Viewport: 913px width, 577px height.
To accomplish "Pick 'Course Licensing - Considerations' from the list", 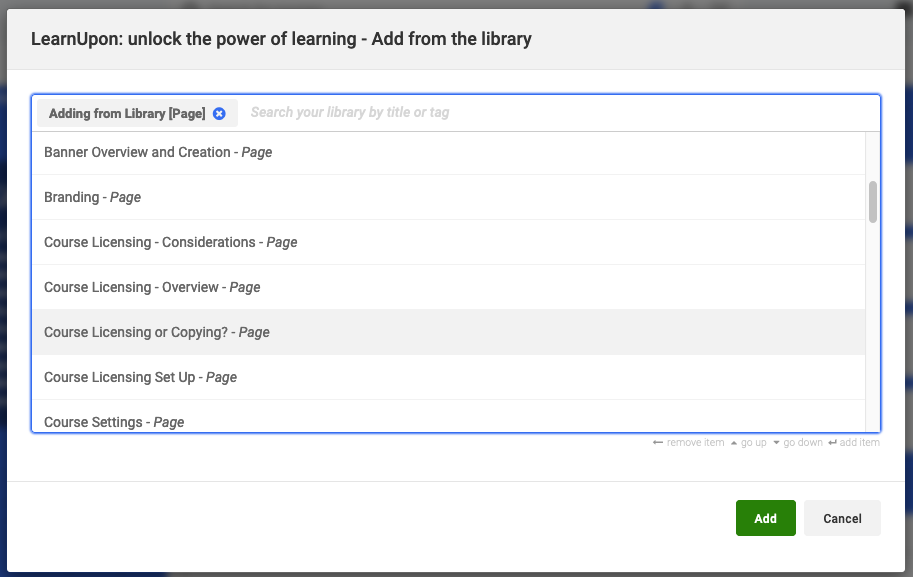I will coord(170,242).
